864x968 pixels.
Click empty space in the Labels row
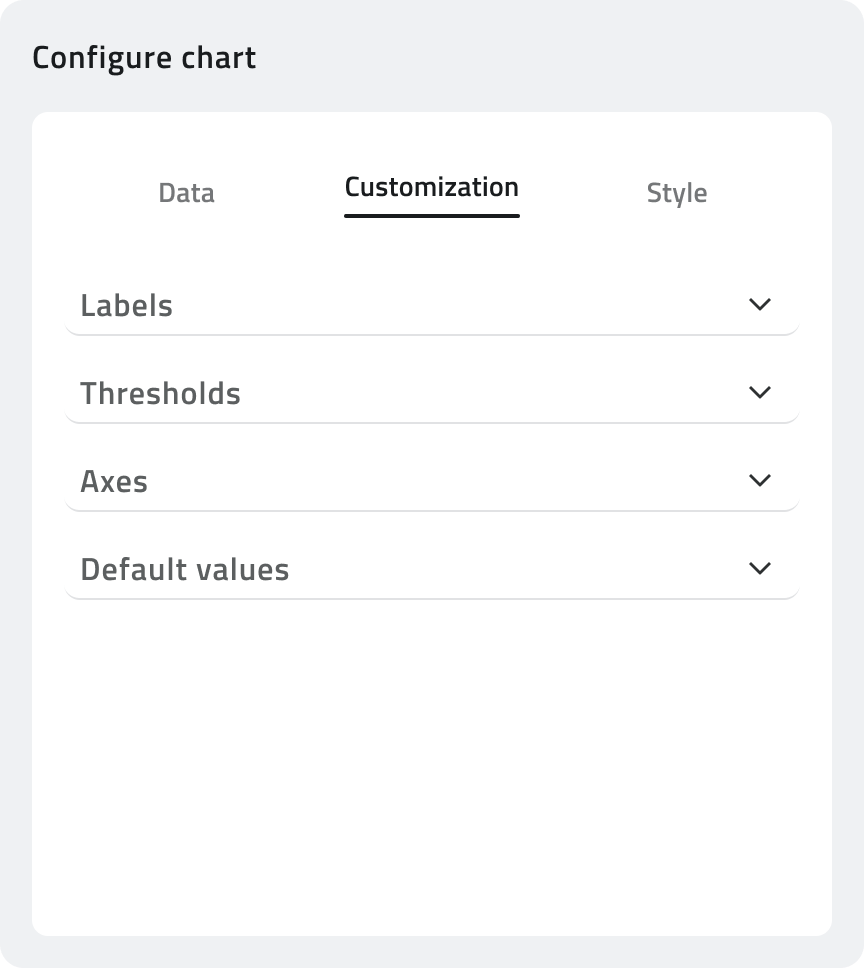point(450,306)
